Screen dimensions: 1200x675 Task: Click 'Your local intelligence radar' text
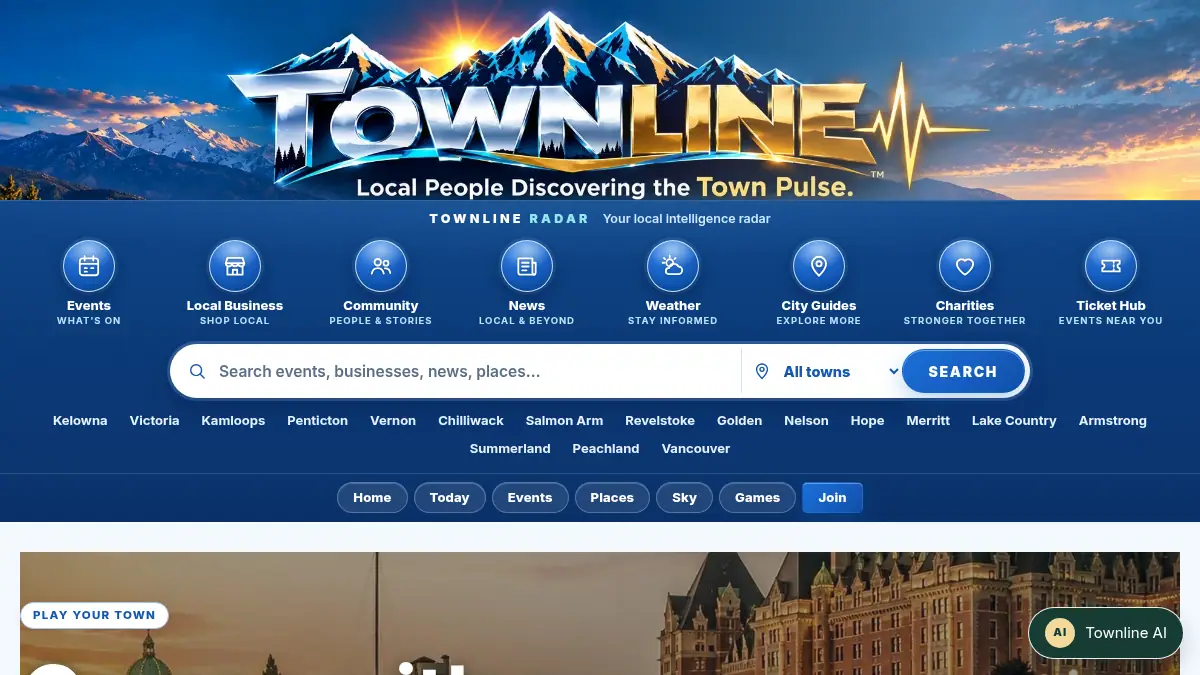(687, 218)
